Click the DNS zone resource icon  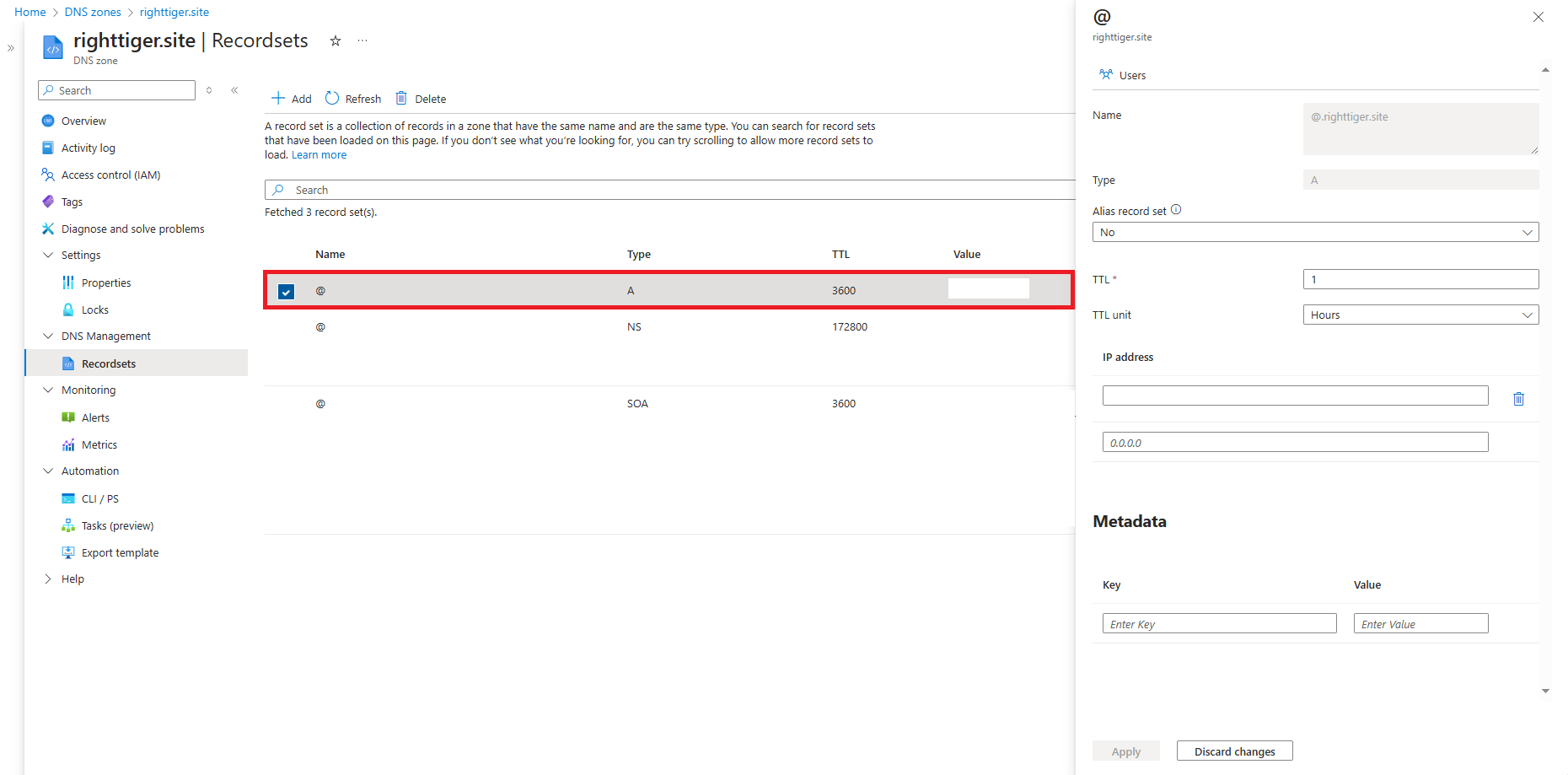coord(53,48)
